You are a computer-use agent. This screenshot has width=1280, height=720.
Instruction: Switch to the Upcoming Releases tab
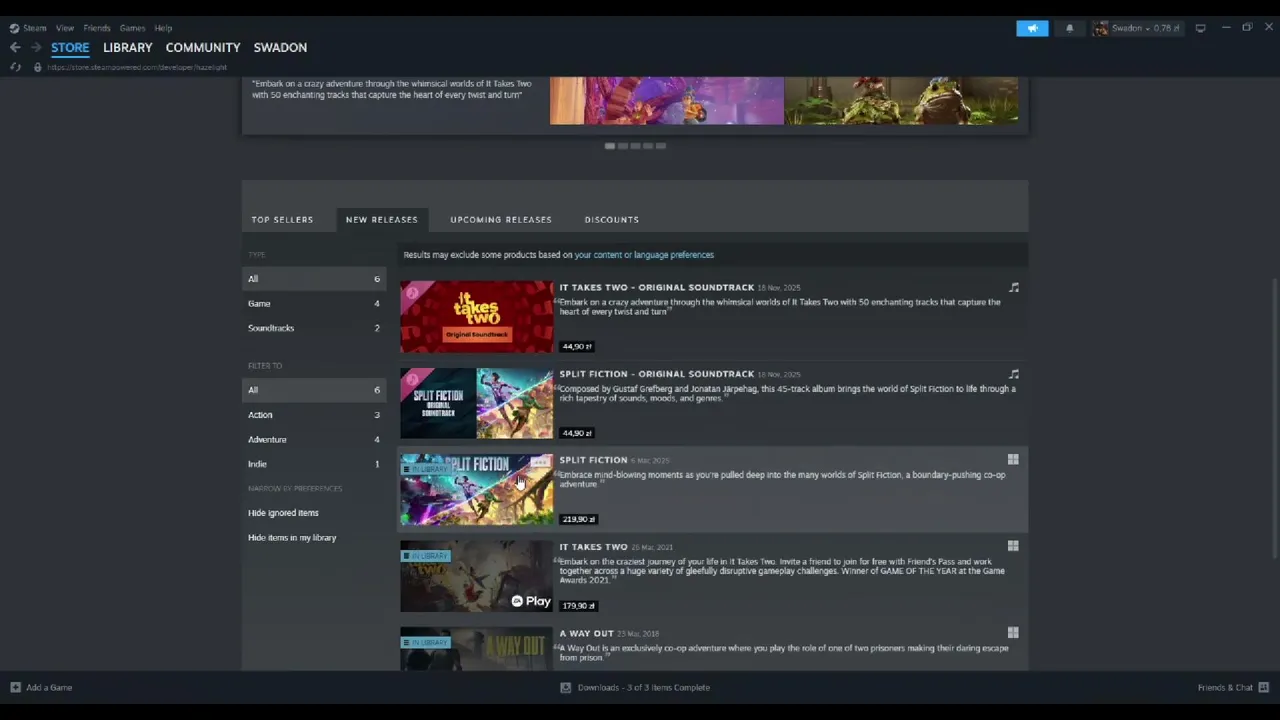point(501,219)
